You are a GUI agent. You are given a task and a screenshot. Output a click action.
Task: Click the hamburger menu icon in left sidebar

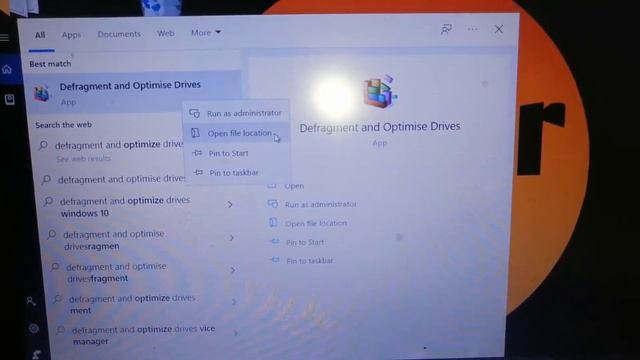pos(4,38)
